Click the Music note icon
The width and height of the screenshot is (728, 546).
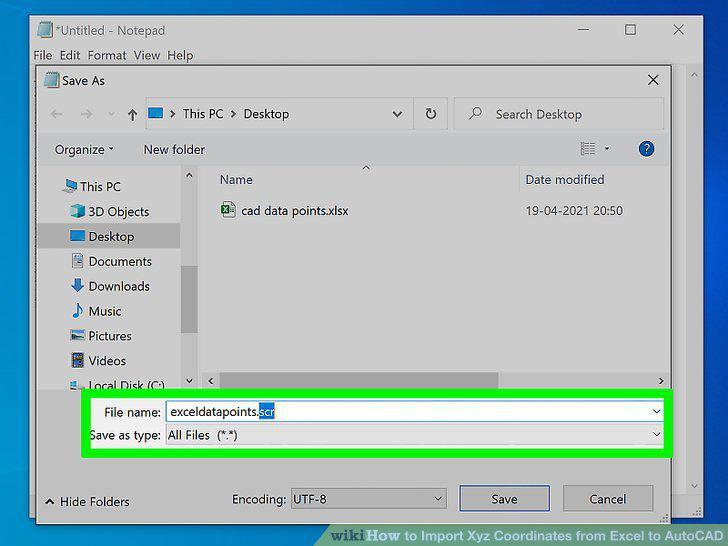coord(77,311)
